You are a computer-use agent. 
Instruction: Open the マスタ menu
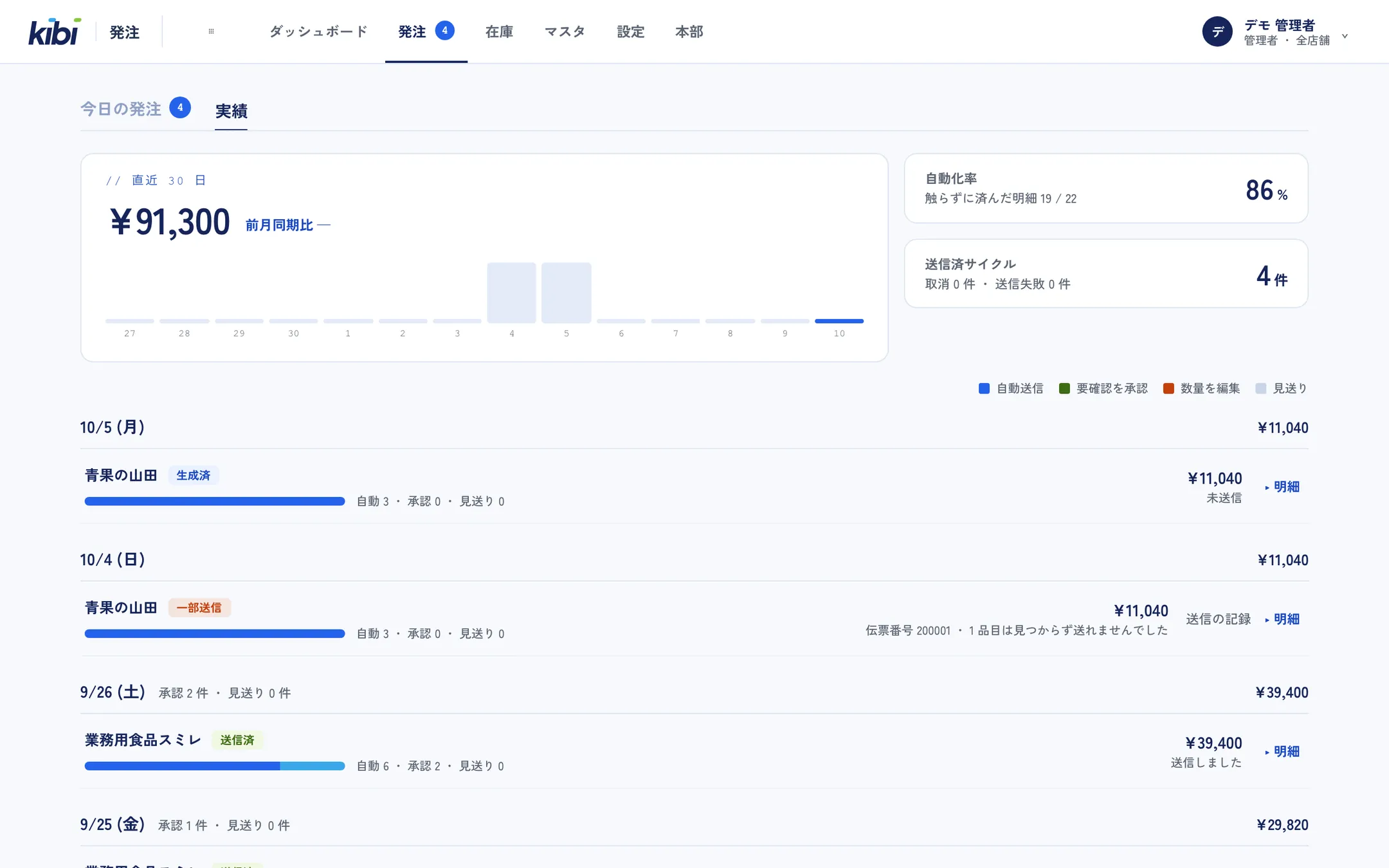pos(565,32)
